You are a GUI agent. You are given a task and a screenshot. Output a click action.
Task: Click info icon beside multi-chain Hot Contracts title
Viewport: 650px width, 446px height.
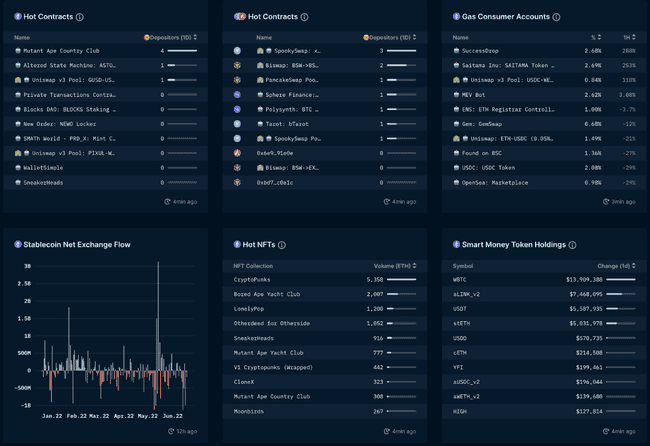click(x=304, y=17)
